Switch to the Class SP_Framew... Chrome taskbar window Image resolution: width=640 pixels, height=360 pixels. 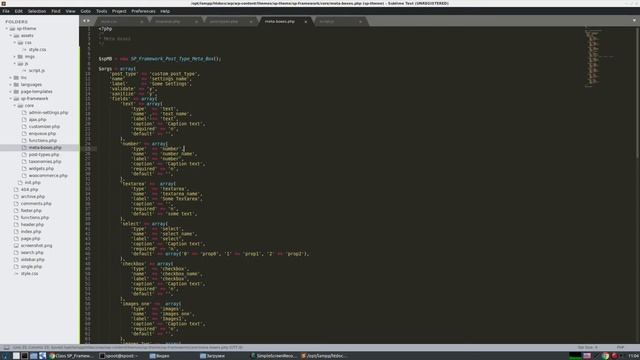tap(72, 356)
